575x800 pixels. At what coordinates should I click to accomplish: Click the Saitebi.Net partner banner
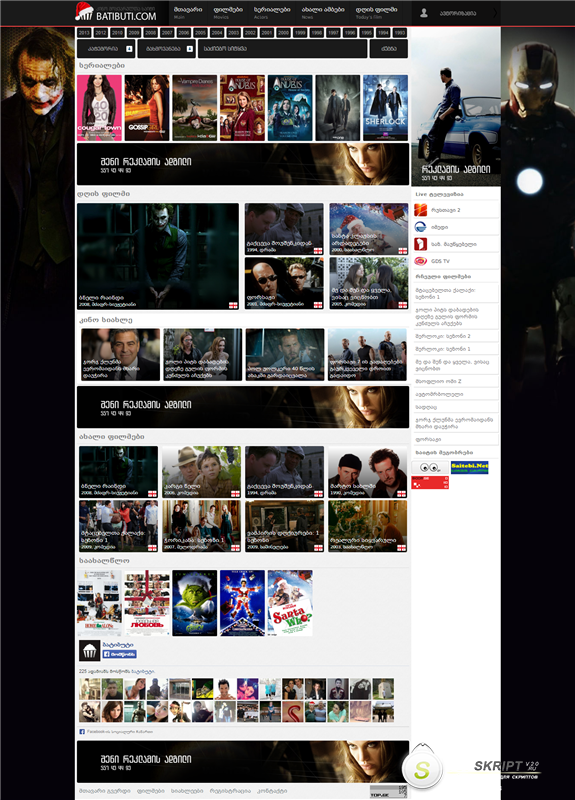pyautogui.click(x=469, y=467)
